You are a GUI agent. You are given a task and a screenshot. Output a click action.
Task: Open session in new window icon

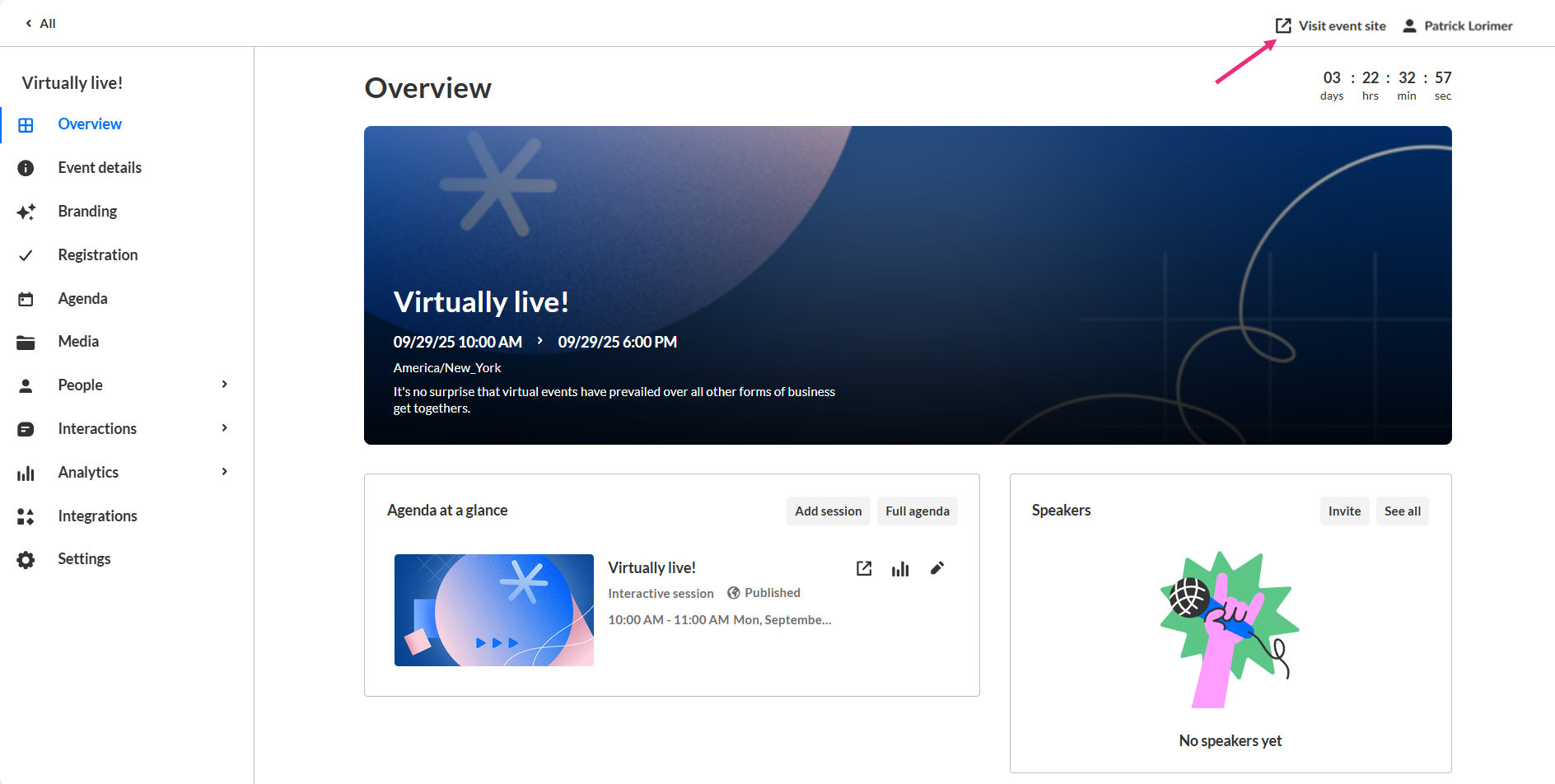point(864,568)
